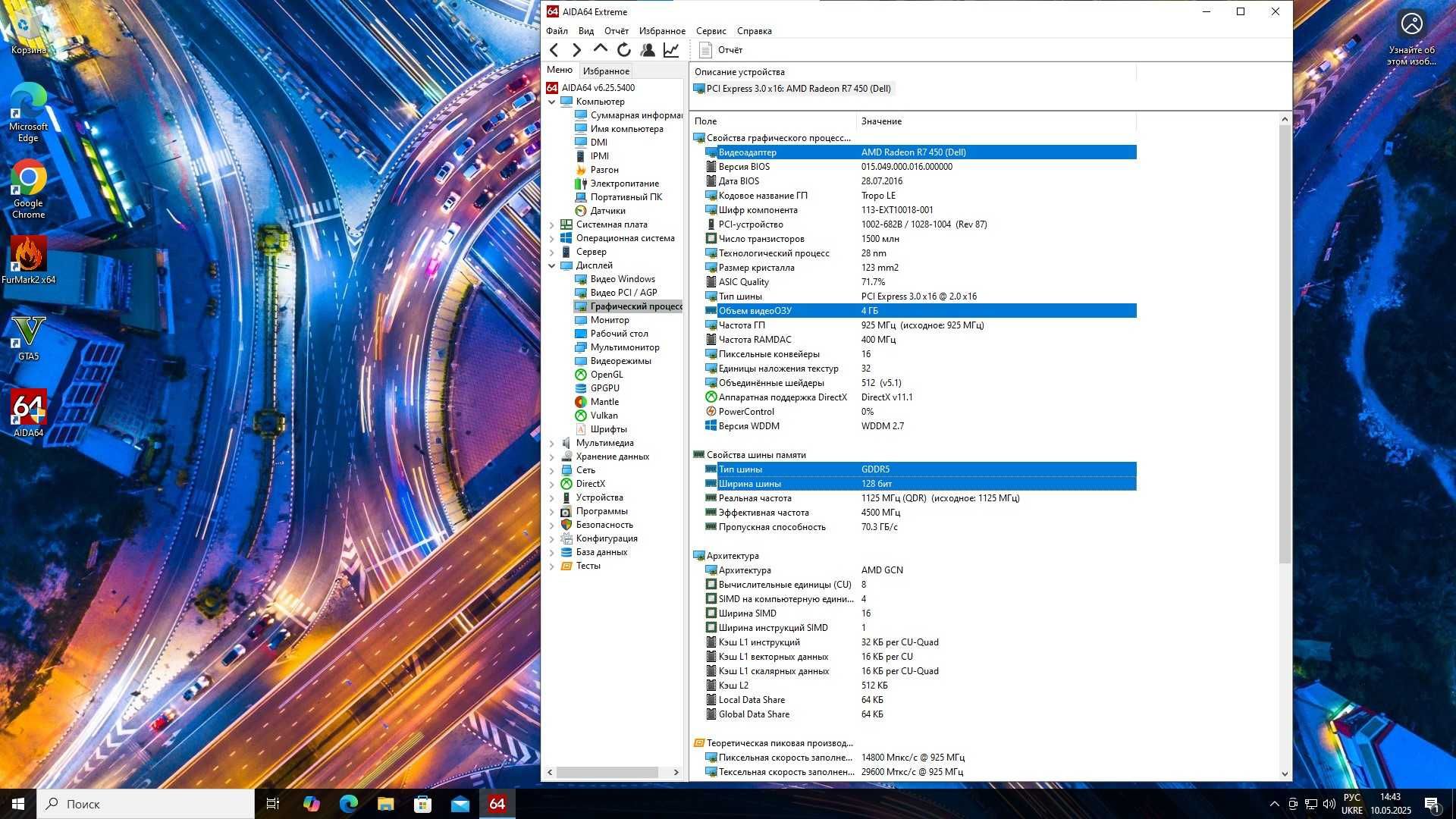Open Microsoft Store from the taskbar
Image resolution: width=1456 pixels, height=819 pixels.
tap(422, 804)
